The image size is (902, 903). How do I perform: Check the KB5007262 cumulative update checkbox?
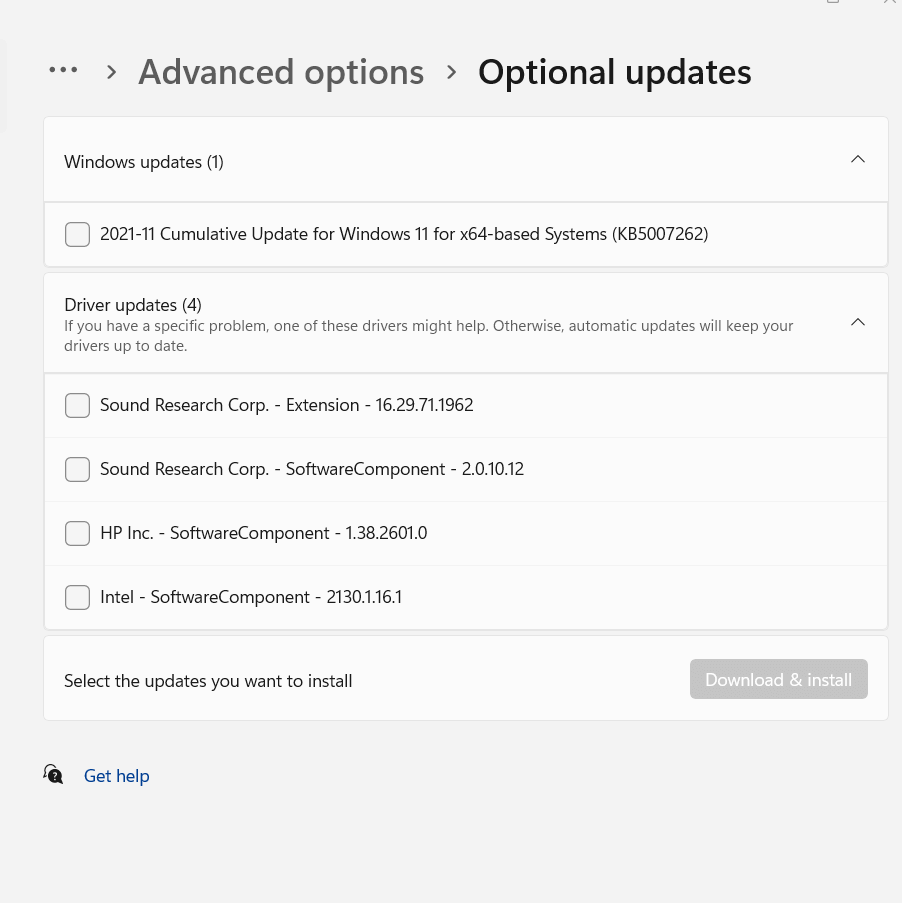coord(77,234)
